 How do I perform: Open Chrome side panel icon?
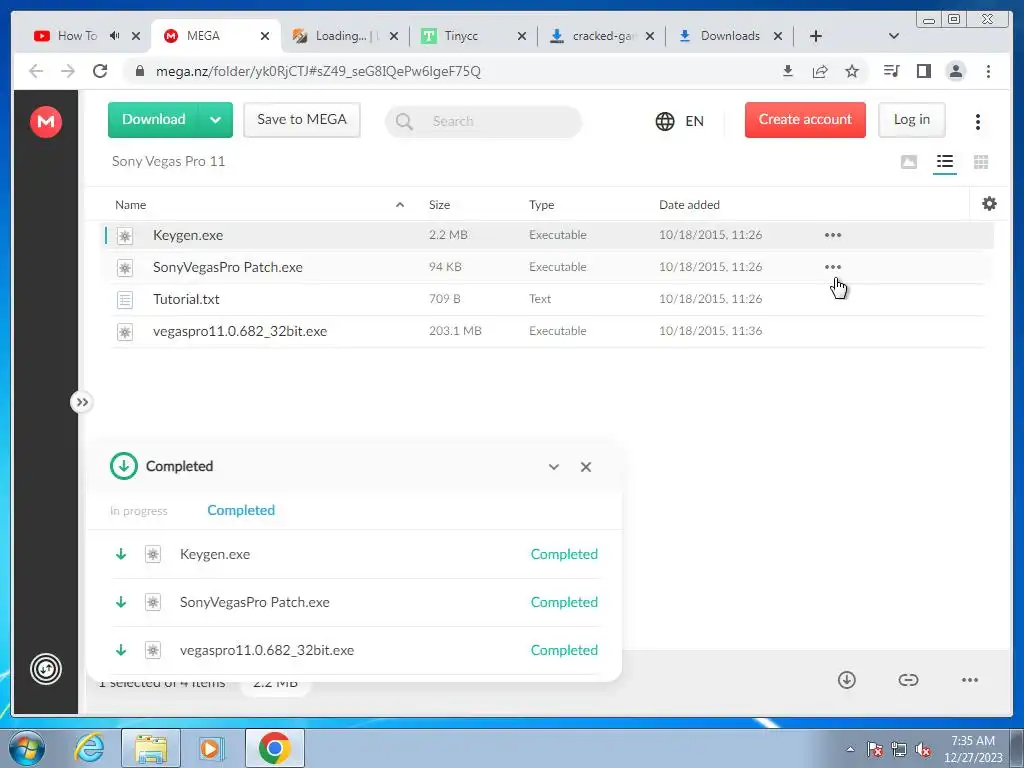tap(923, 71)
